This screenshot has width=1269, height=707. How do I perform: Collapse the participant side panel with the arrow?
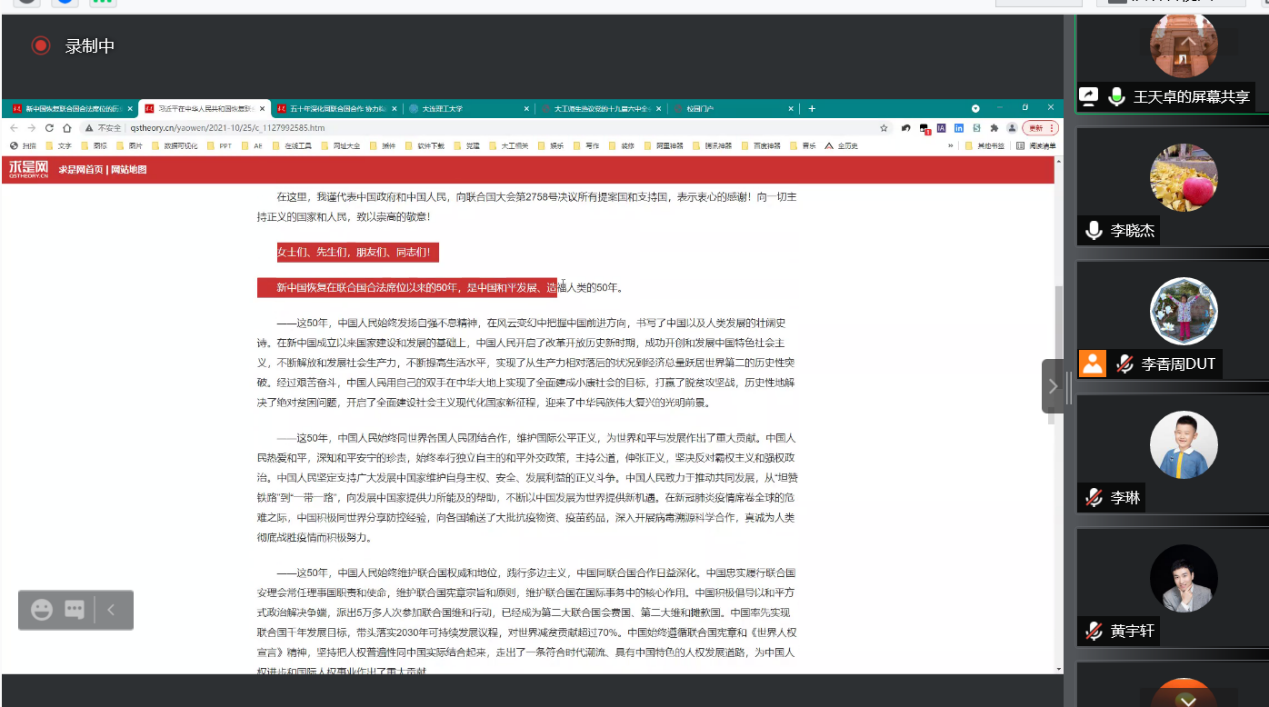tap(1053, 386)
